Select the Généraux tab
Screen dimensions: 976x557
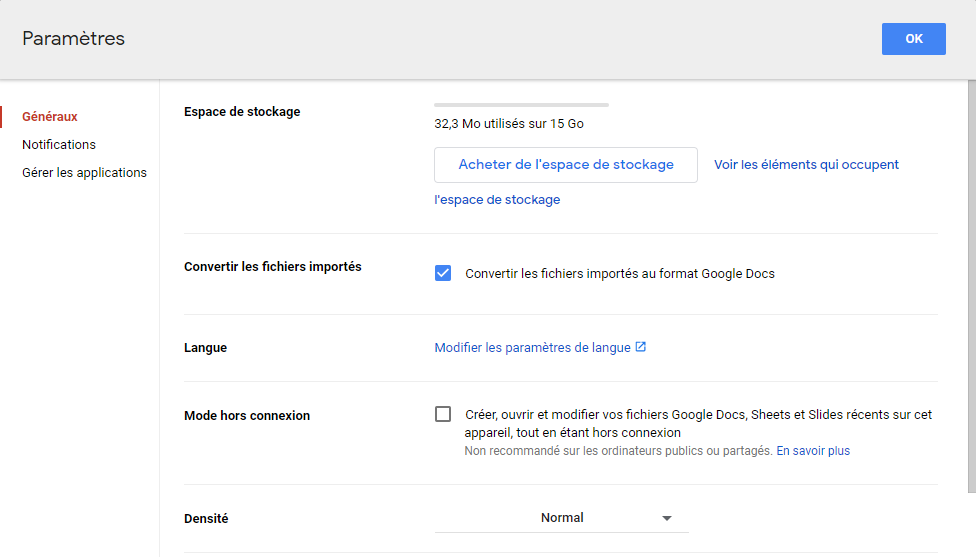tap(50, 117)
